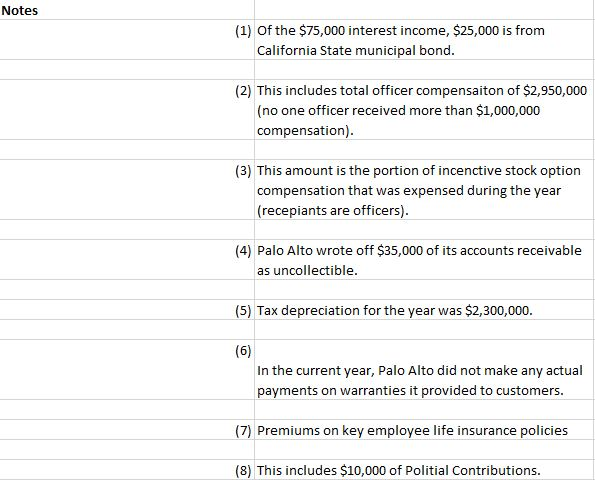Click the tax depreciation $2,300,000 note
Image resolution: width=595 pixels, height=480 pixels.
(x=424, y=310)
